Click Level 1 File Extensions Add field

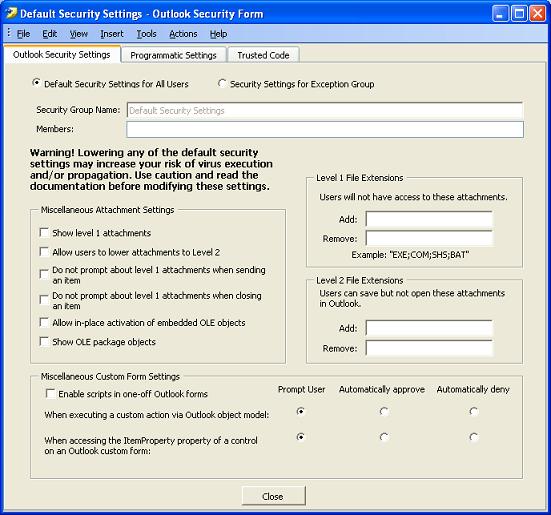(429, 219)
